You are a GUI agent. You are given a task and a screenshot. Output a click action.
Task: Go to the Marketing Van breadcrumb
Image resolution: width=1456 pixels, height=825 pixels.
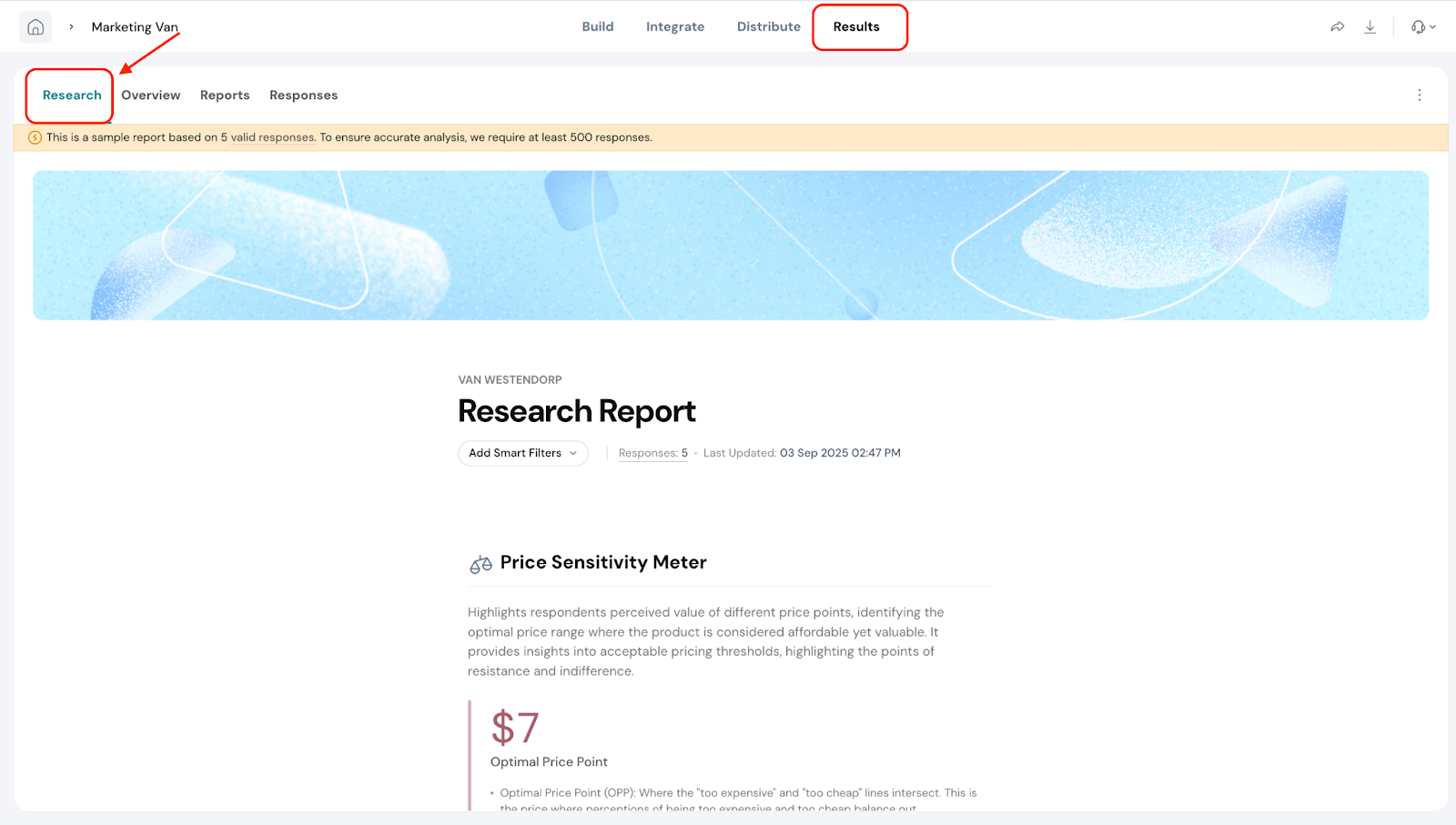(135, 27)
